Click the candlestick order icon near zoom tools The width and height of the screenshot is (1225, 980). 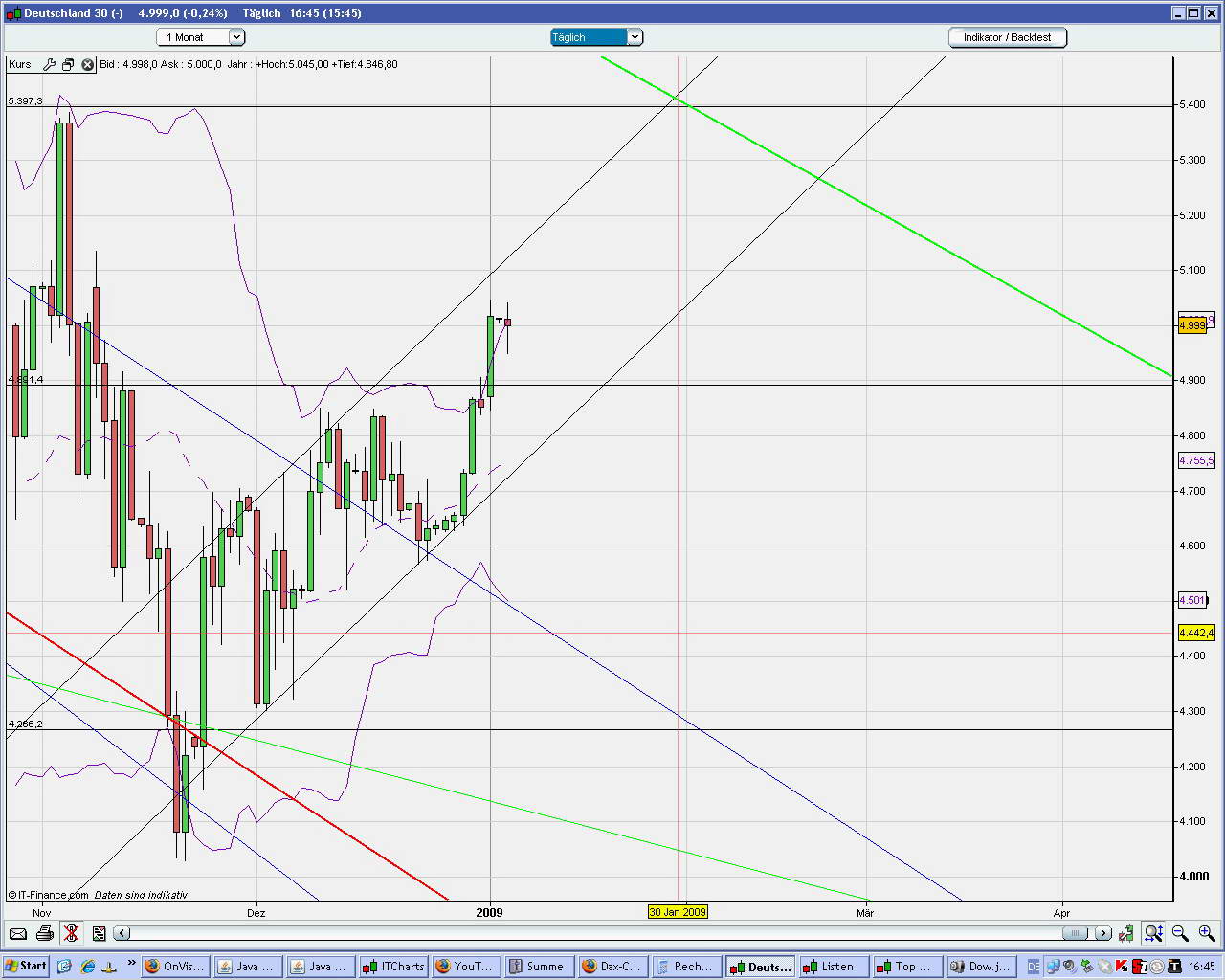[x=1127, y=933]
